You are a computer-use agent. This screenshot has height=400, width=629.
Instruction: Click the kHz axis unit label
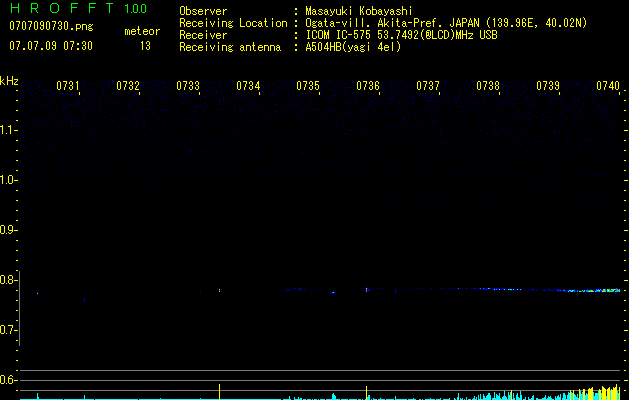pyautogui.click(x=9, y=81)
